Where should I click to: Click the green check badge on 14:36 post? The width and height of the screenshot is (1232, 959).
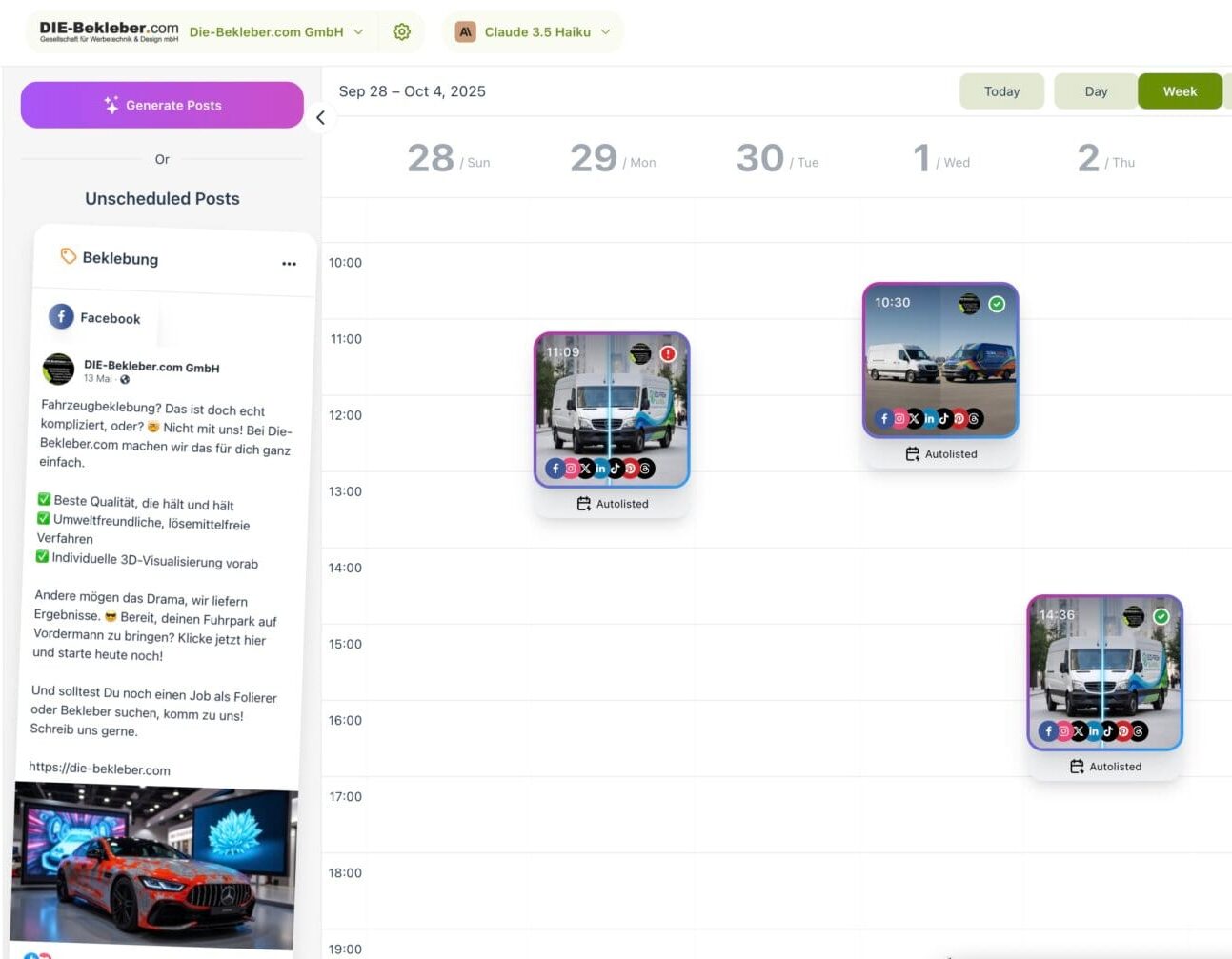tap(1161, 616)
